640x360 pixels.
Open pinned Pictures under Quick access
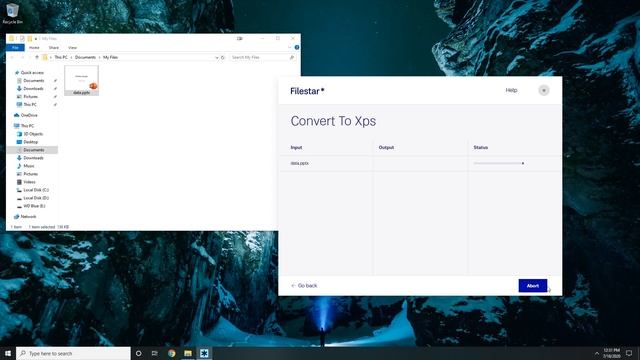[30, 97]
